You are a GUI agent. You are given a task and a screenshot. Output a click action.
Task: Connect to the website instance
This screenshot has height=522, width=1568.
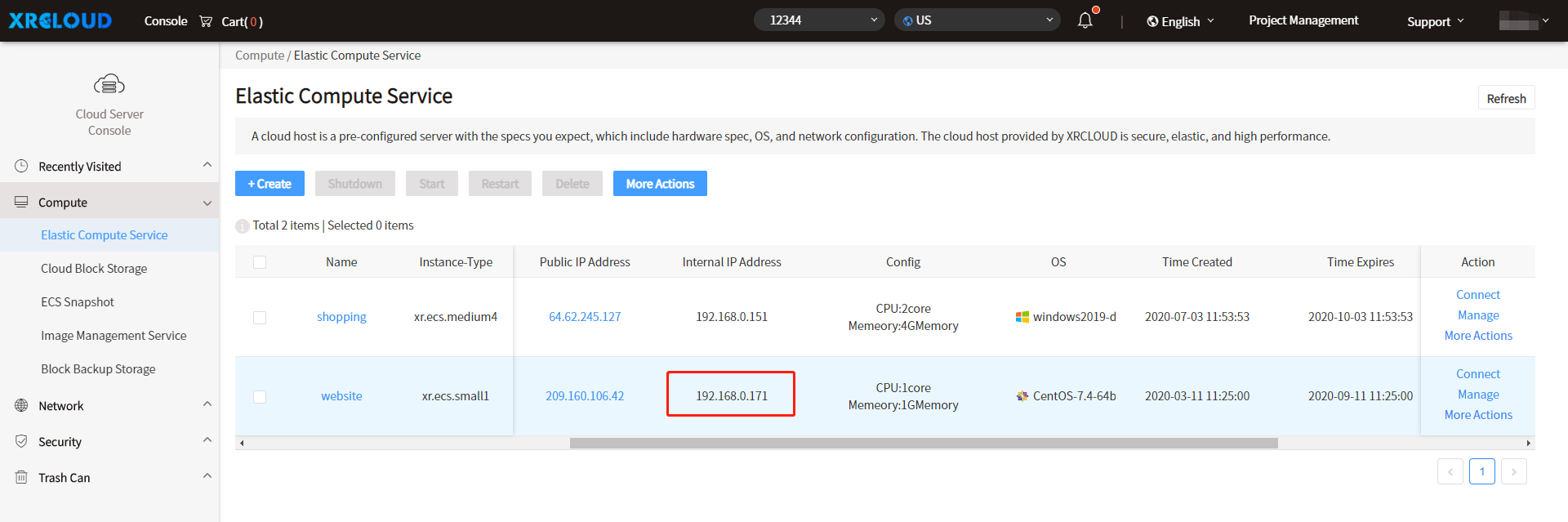click(1478, 374)
